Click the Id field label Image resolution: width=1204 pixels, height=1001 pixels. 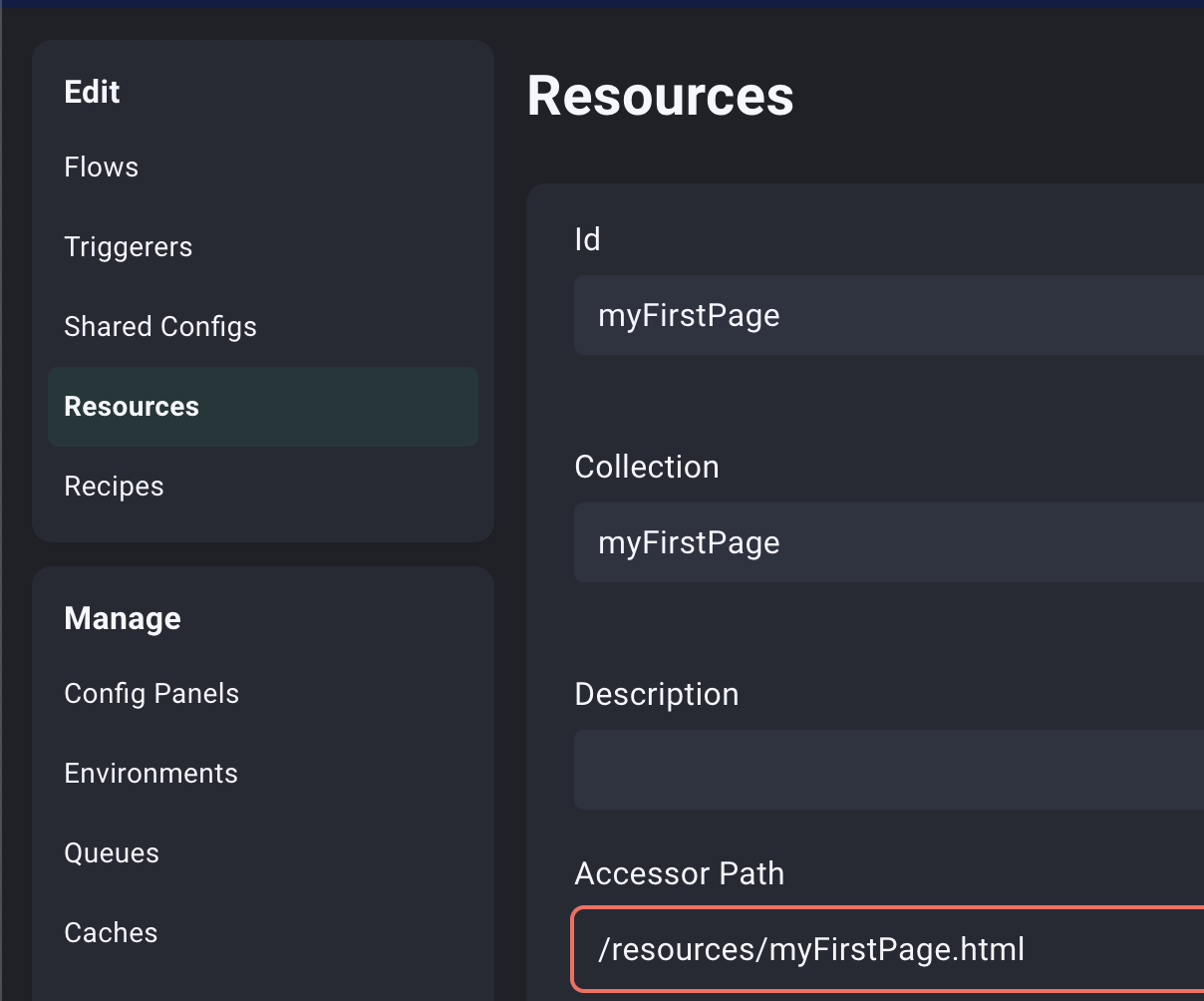(587, 239)
